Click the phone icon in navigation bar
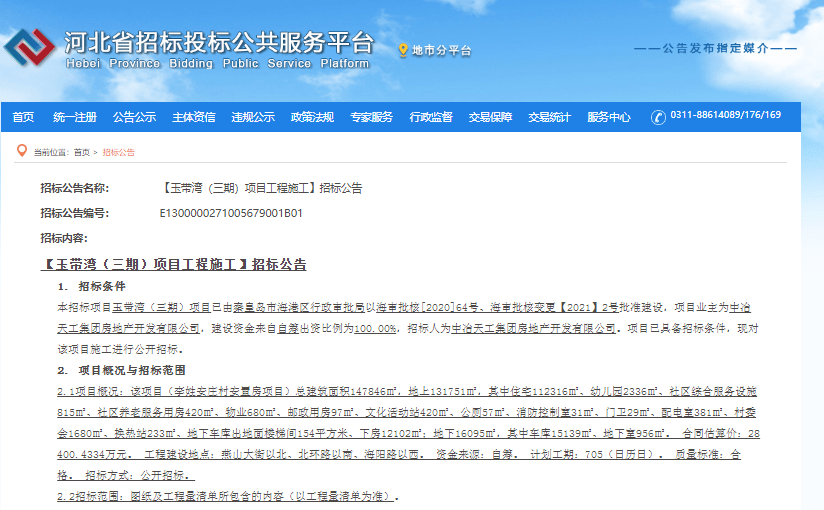This screenshot has height=510, width=824. (657, 117)
